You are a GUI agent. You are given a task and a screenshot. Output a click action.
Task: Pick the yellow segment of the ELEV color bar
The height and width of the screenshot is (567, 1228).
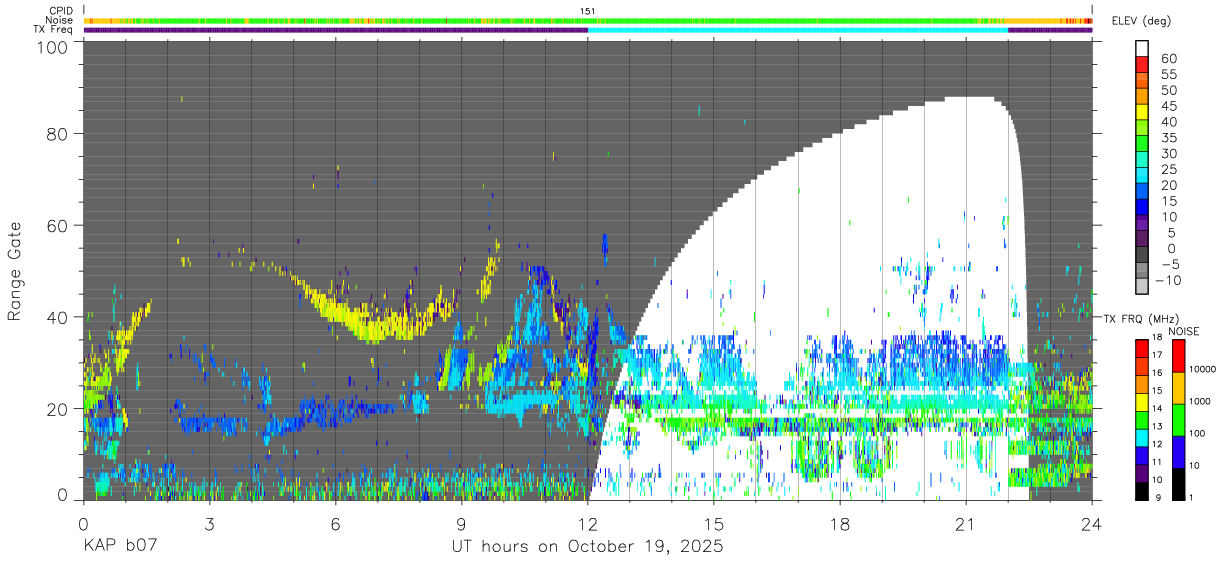(x=1142, y=113)
